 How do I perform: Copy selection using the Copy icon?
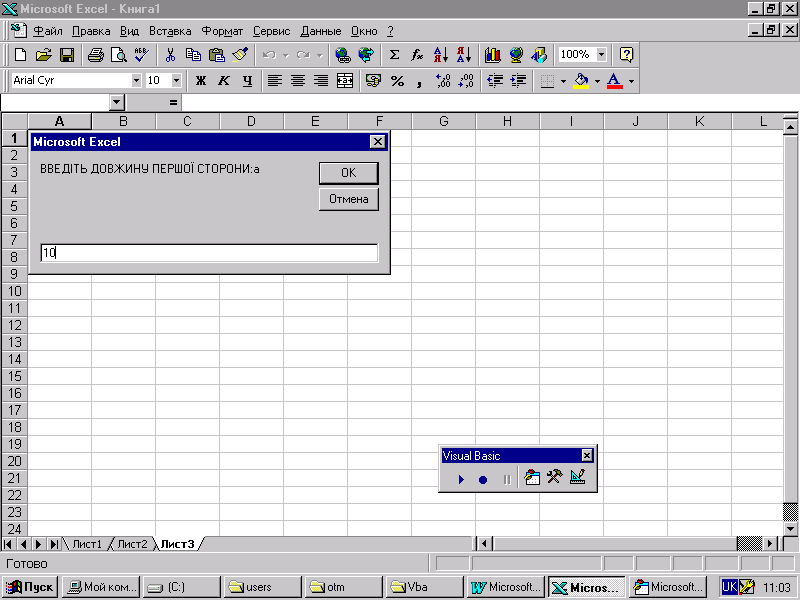[193, 55]
